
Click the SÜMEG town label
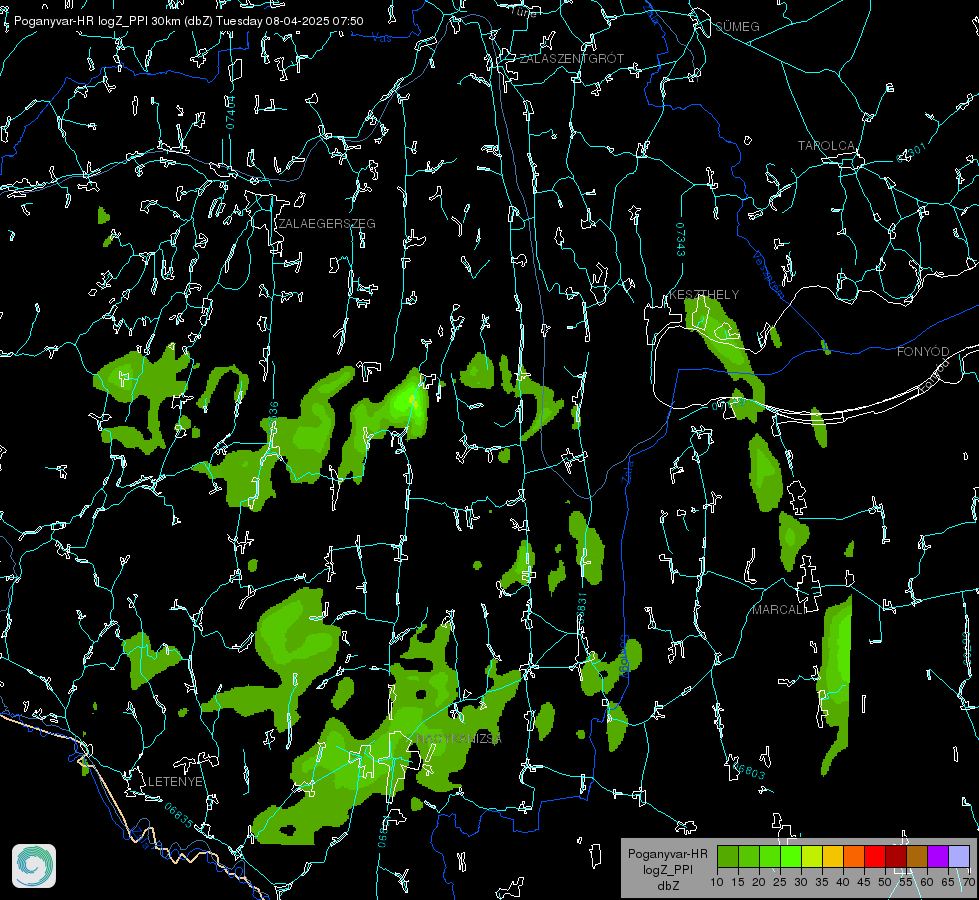tap(737, 26)
